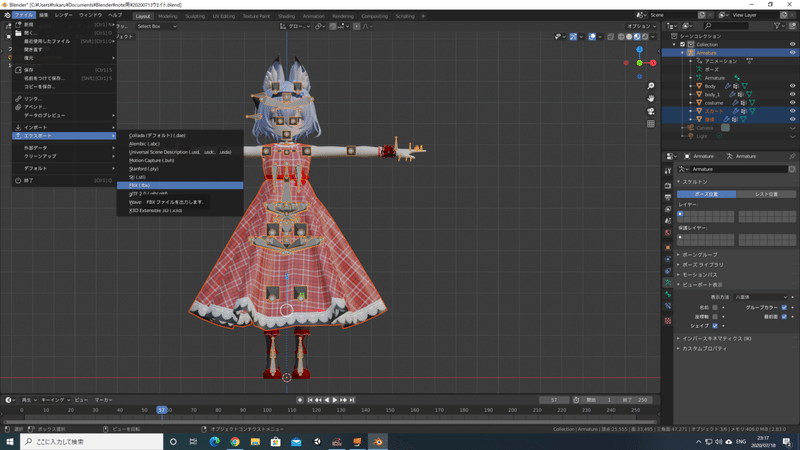Open the インポート submenu
This screenshot has height=450, width=800.
point(64,127)
